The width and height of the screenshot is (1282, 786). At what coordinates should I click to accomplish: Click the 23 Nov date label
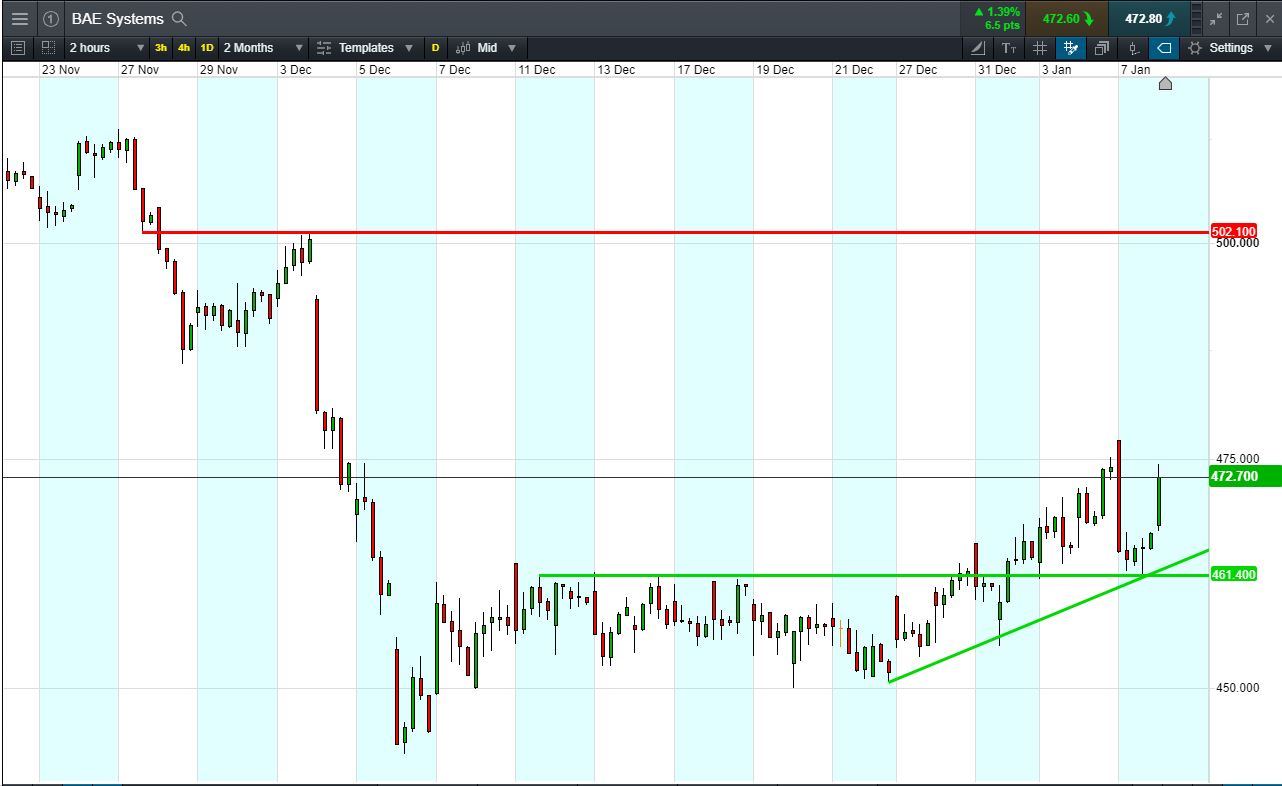pyautogui.click(x=60, y=70)
